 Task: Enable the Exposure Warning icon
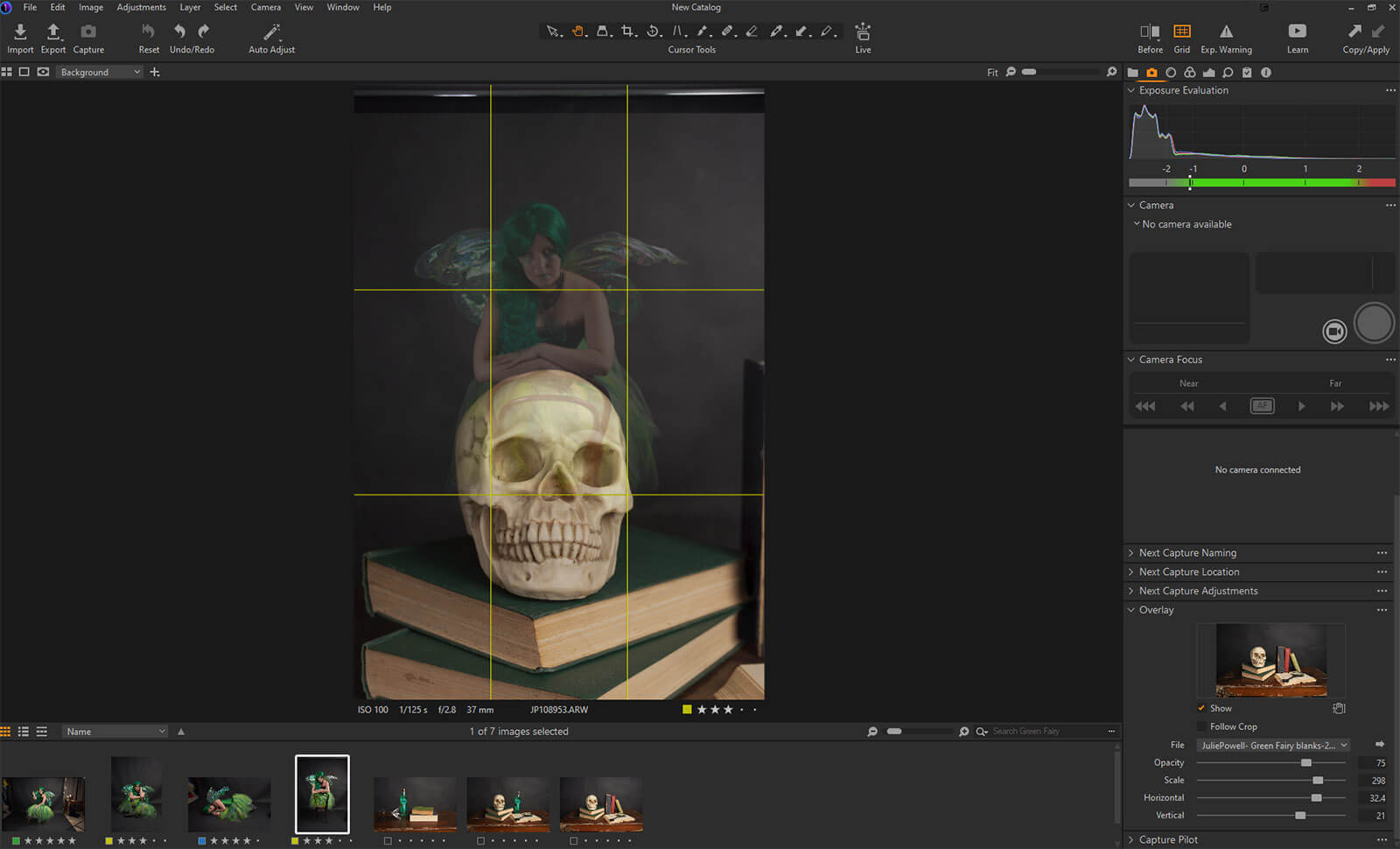(x=1226, y=32)
